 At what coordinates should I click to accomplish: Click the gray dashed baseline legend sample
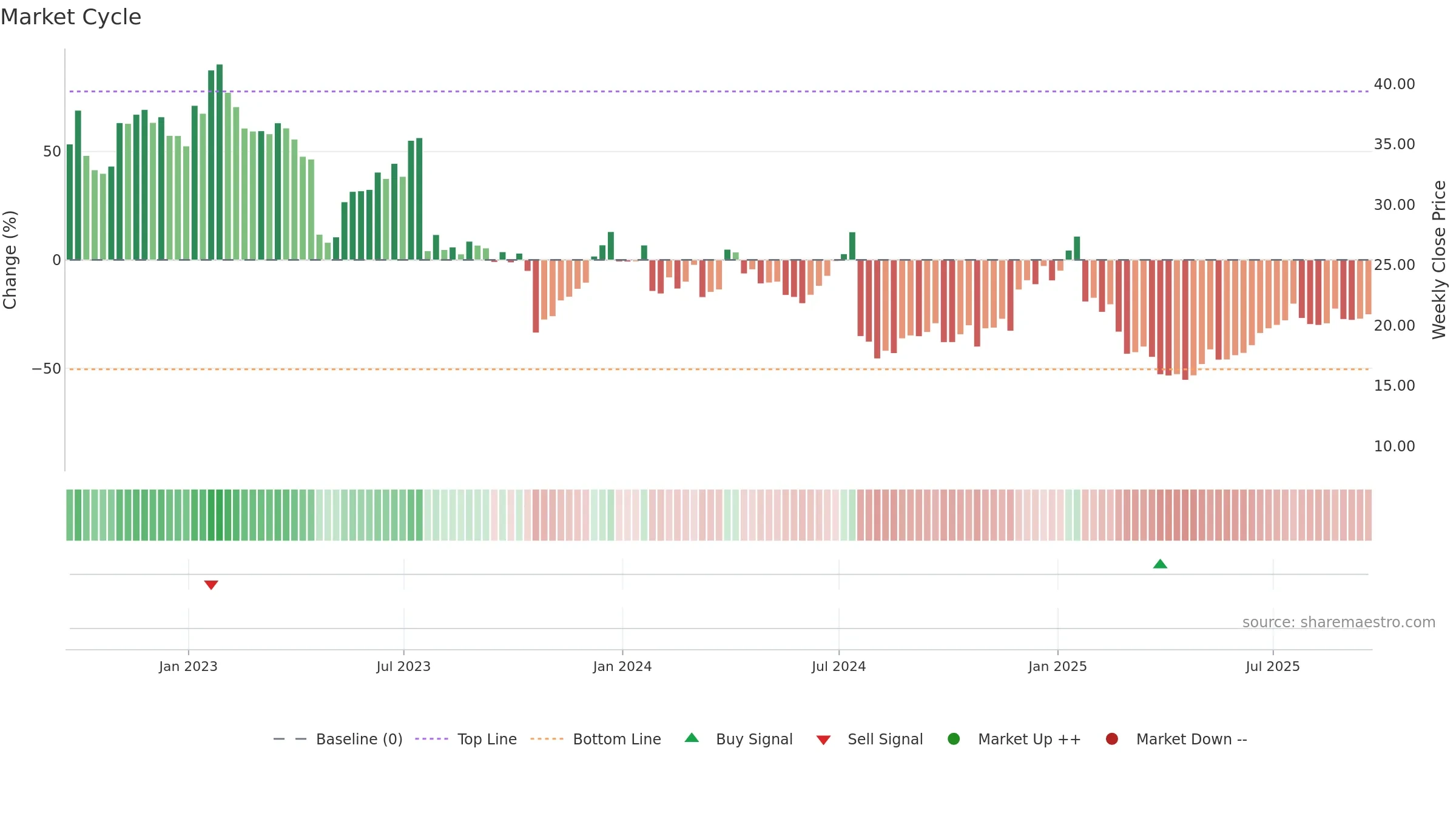(x=290, y=739)
